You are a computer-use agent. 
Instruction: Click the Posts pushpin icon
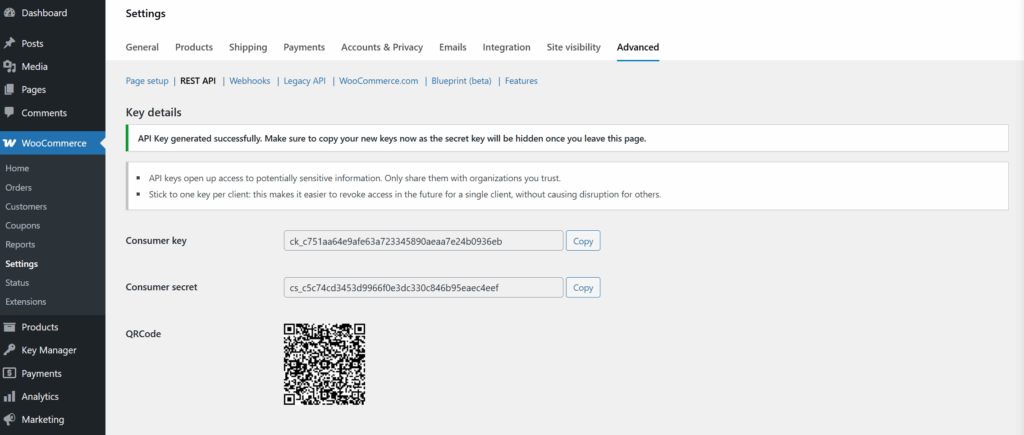pos(9,43)
